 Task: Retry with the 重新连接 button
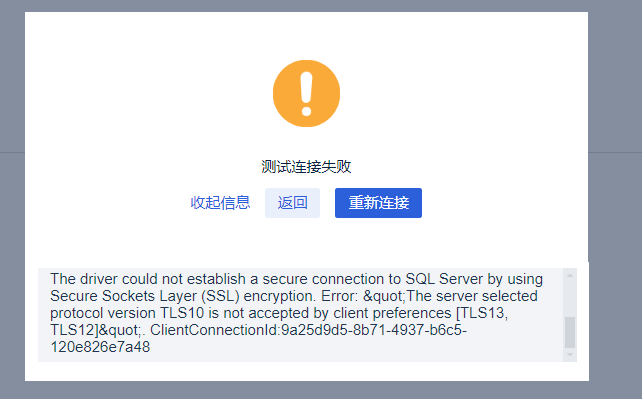point(378,203)
